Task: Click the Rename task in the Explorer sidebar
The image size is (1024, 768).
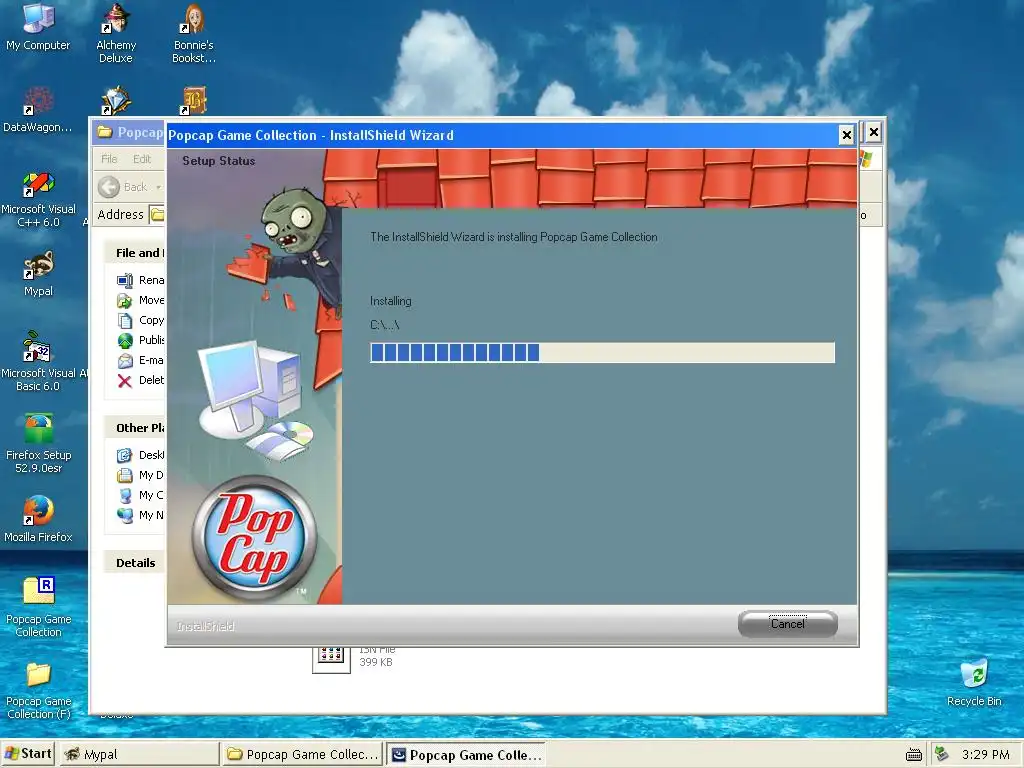Action: tap(141, 280)
